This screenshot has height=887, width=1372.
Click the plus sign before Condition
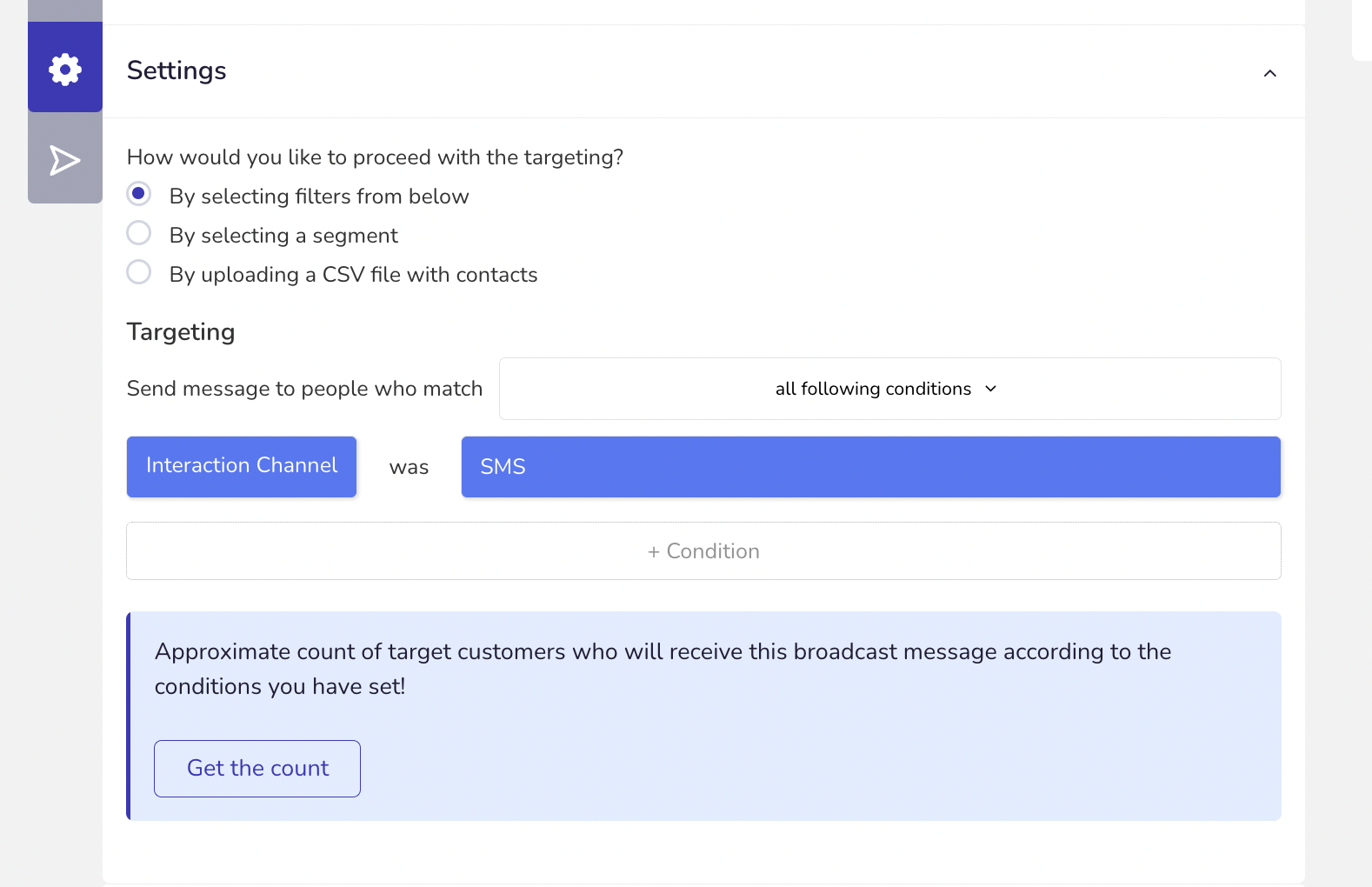pyautogui.click(x=653, y=552)
